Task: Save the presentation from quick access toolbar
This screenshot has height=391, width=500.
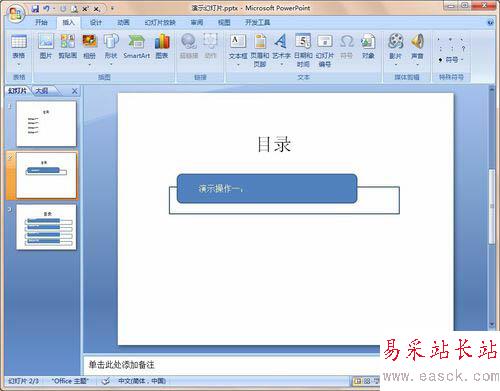Action: tap(35, 9)
